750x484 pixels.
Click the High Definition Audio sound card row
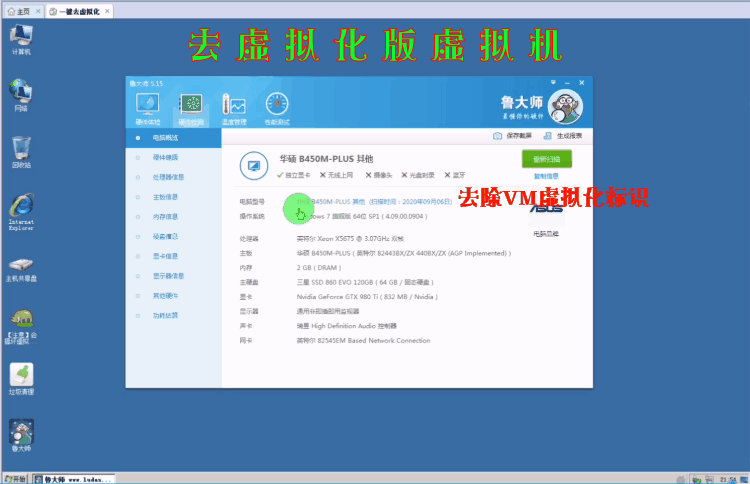click(x=347, y=326)
